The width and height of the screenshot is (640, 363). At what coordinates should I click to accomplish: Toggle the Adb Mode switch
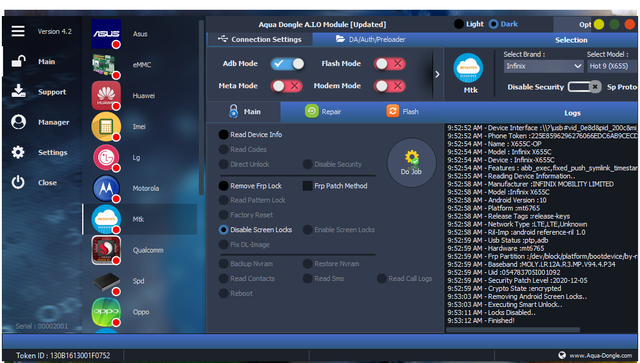[x=287, y=64]
